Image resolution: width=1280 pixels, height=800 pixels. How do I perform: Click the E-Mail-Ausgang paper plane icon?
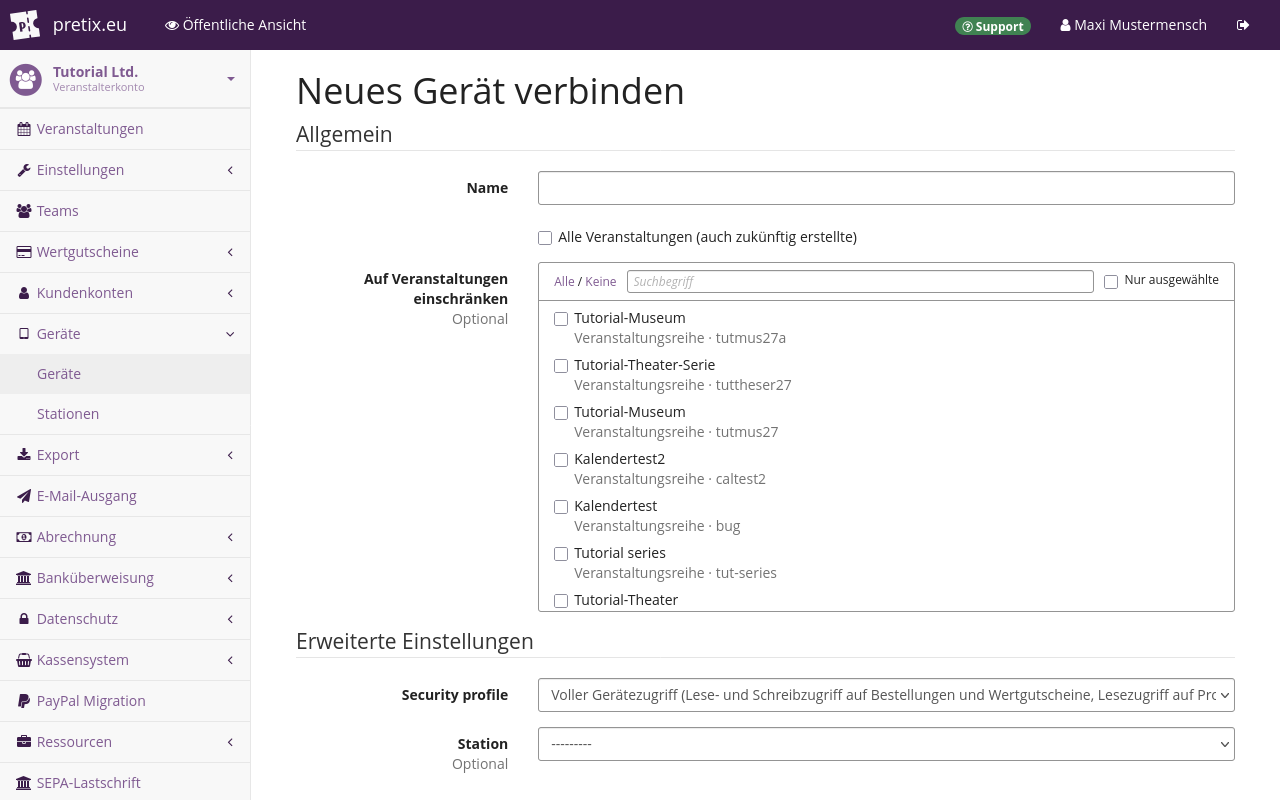tap(24, 496)
